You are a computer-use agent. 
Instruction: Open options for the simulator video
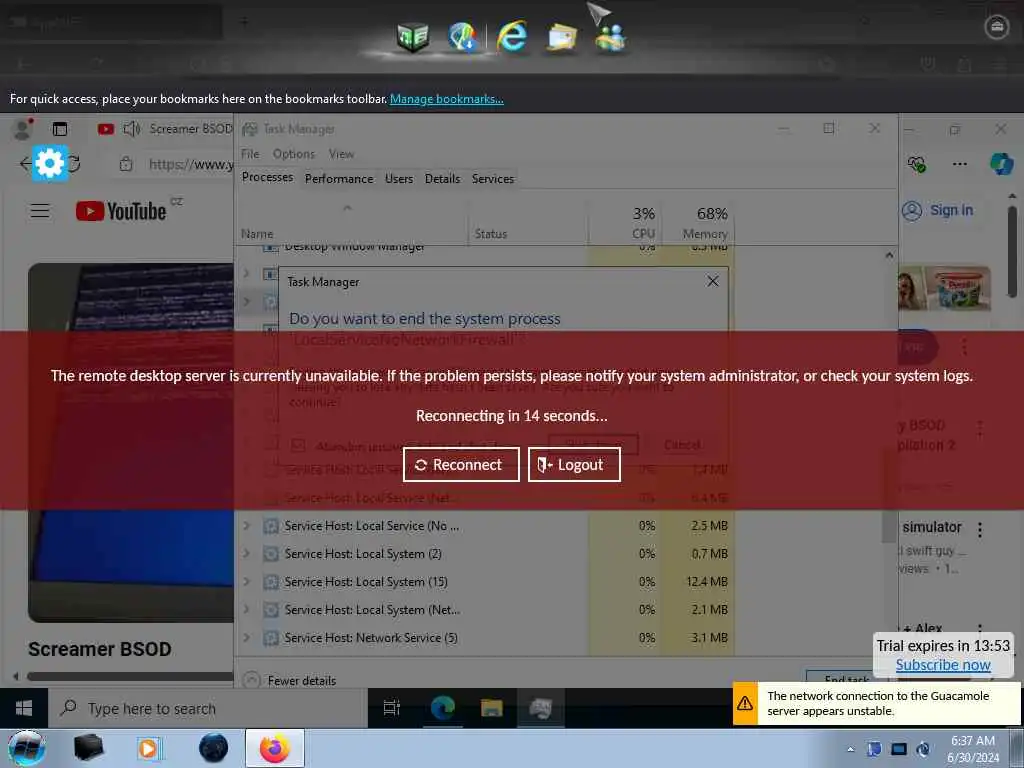click(980, 529)
